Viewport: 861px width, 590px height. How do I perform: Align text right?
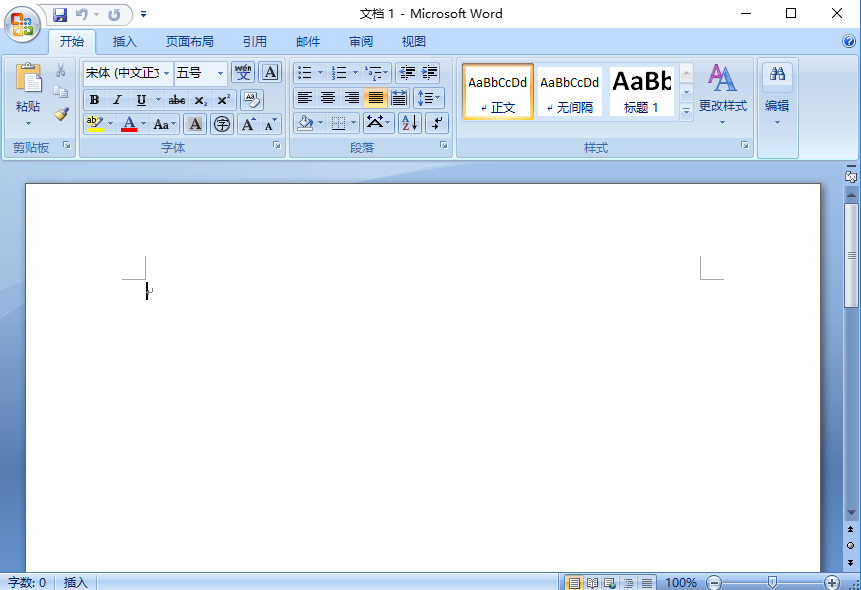point(351,98)
